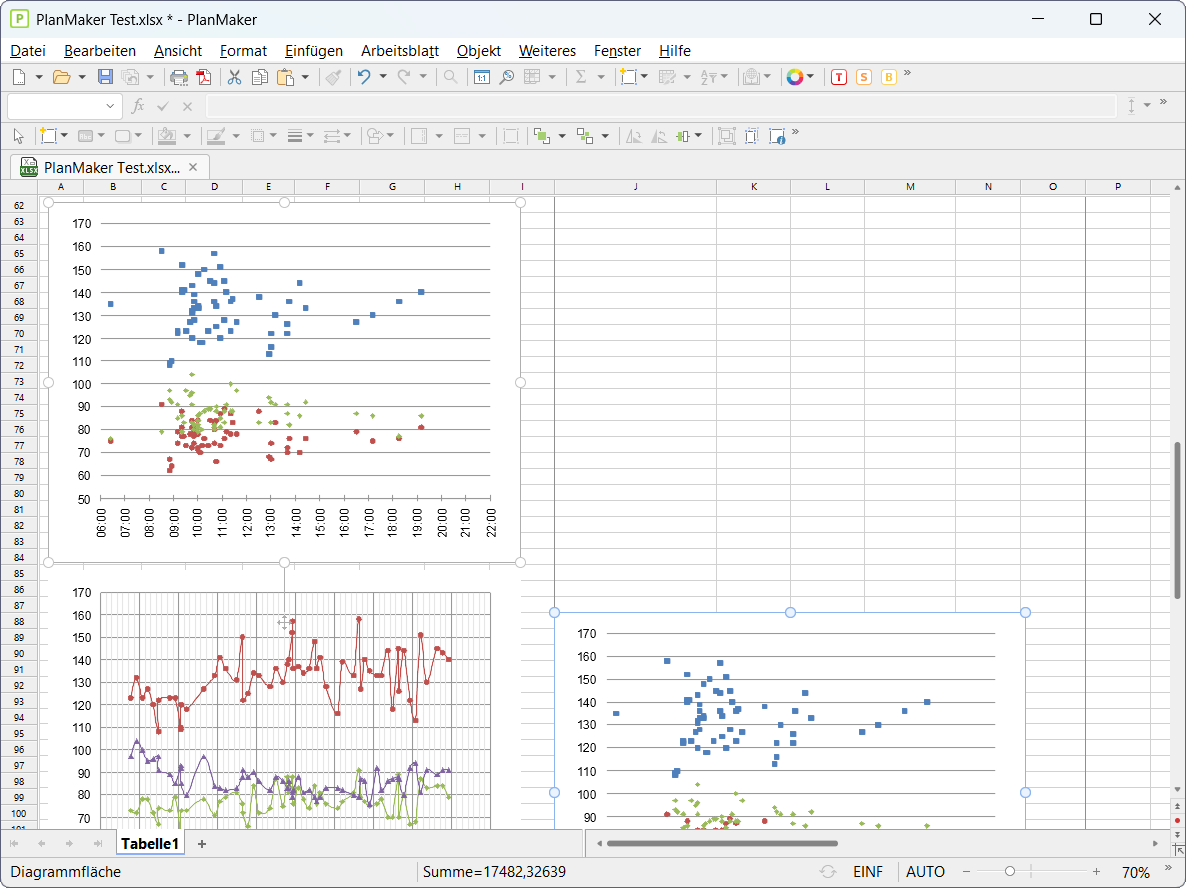Open the zoom magnifier percent tool

pos(507,77)
